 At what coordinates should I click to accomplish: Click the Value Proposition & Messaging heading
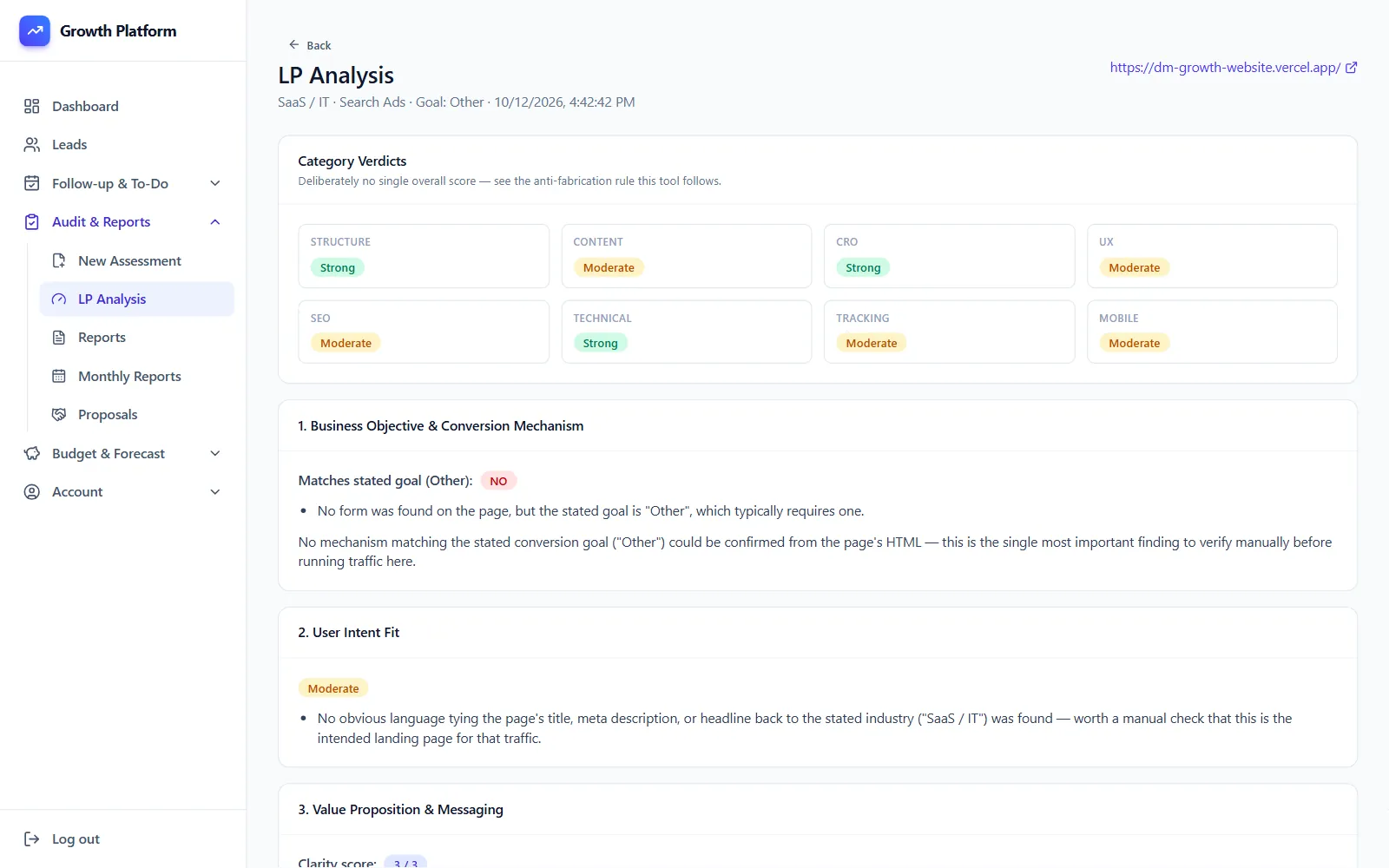(400, 810)
